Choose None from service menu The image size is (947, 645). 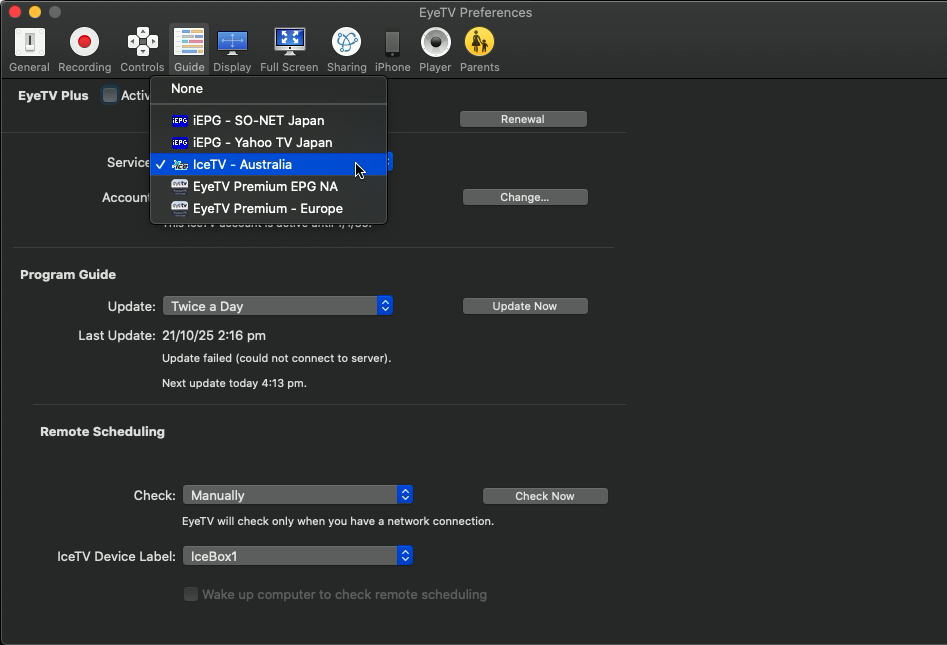(268, 89)
